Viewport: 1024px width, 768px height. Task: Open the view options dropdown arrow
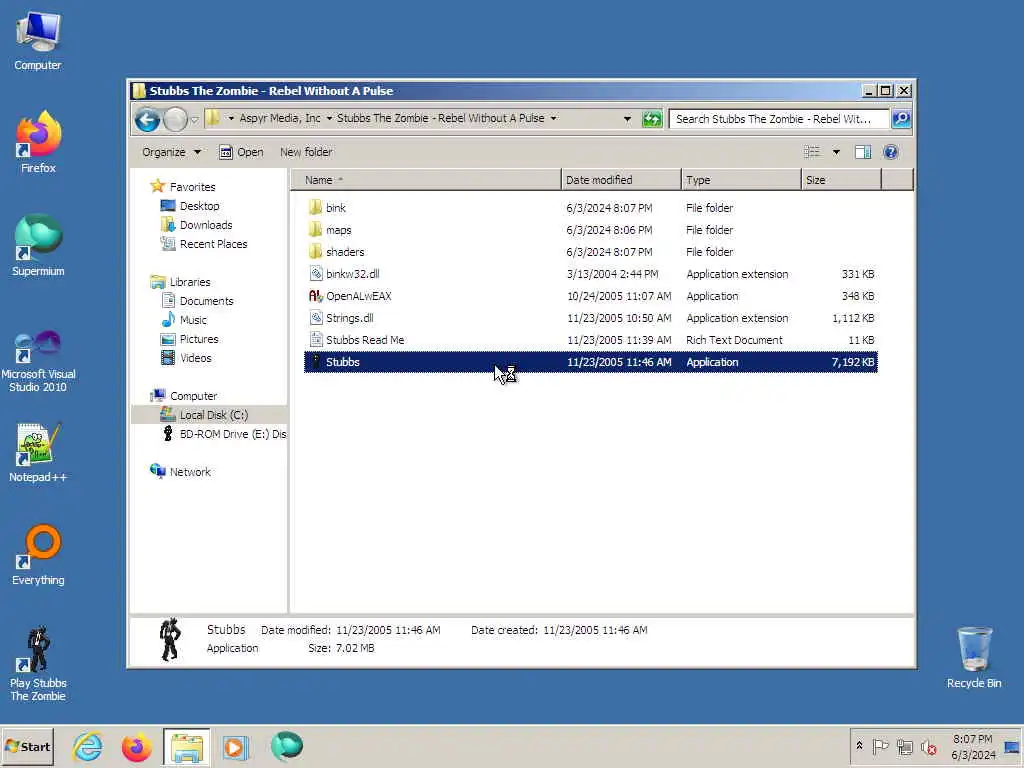point(836,152)
